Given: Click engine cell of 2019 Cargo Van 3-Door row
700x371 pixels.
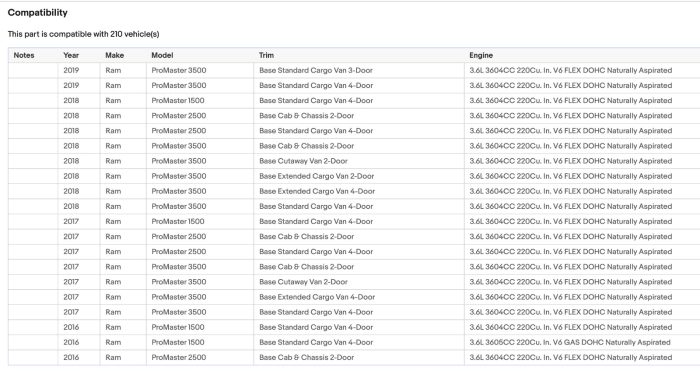Looking at the screenshot, I should (x=571, y=71).
